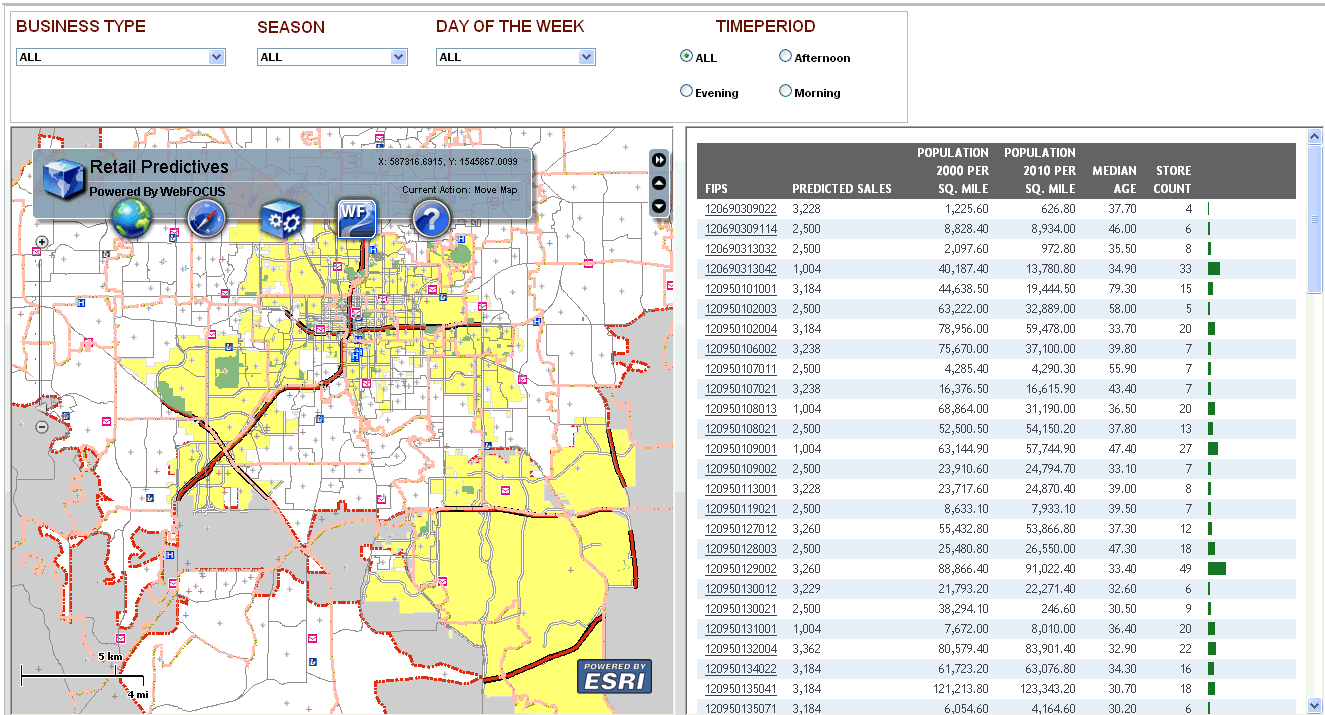
Task: Click the map panel down arrow button
Action: tap(659, 206)
